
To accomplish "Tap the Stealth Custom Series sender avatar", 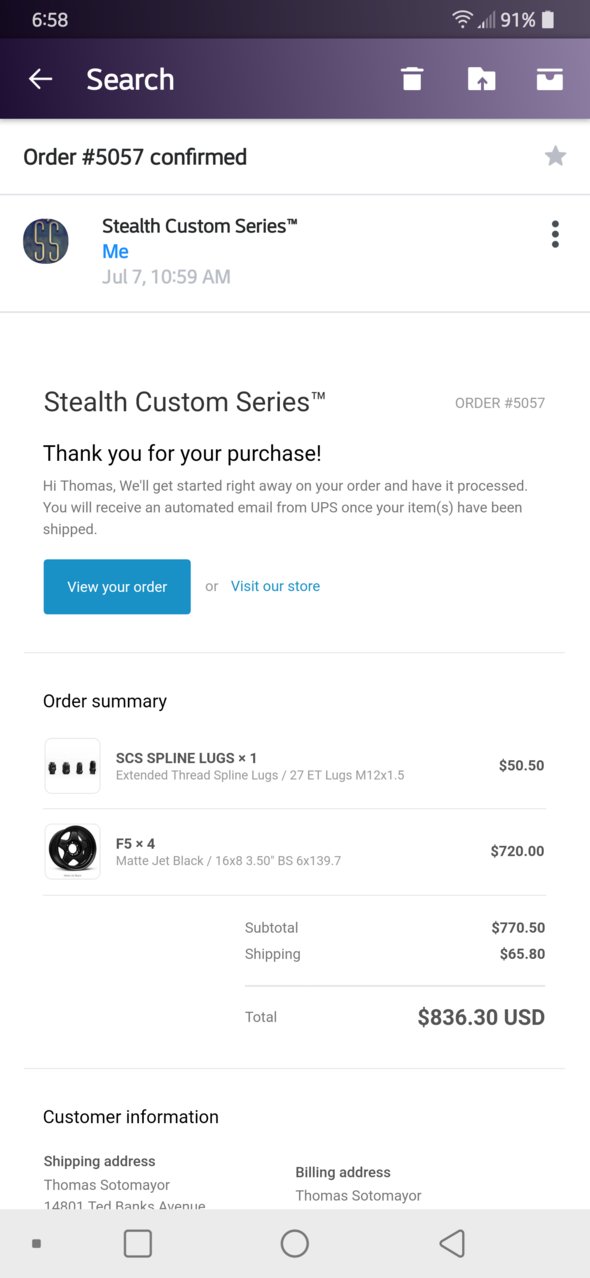I will [x=46, y=241].
